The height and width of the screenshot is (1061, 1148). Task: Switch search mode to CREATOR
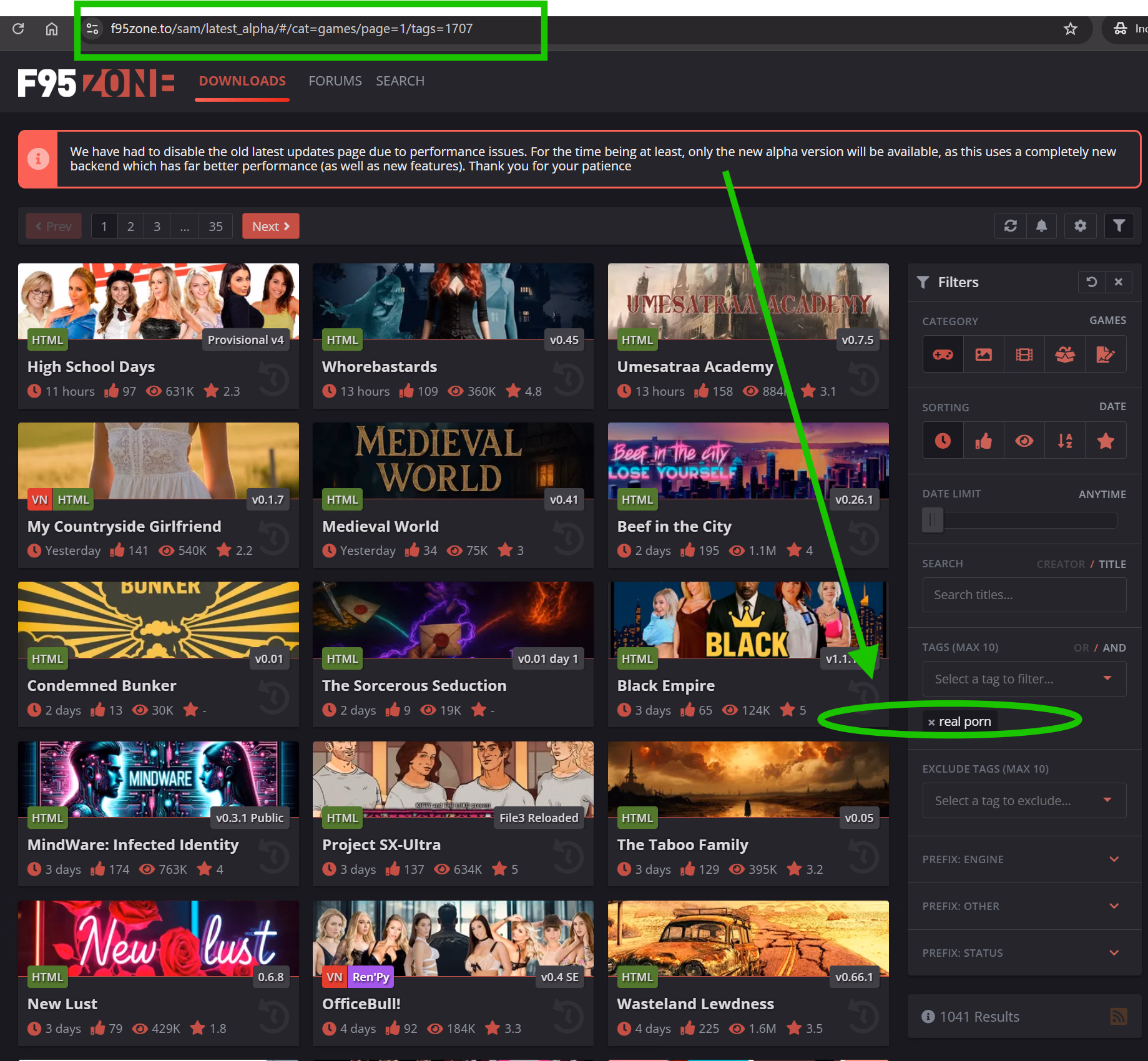pyautogui.click(x=1060, y=564)
